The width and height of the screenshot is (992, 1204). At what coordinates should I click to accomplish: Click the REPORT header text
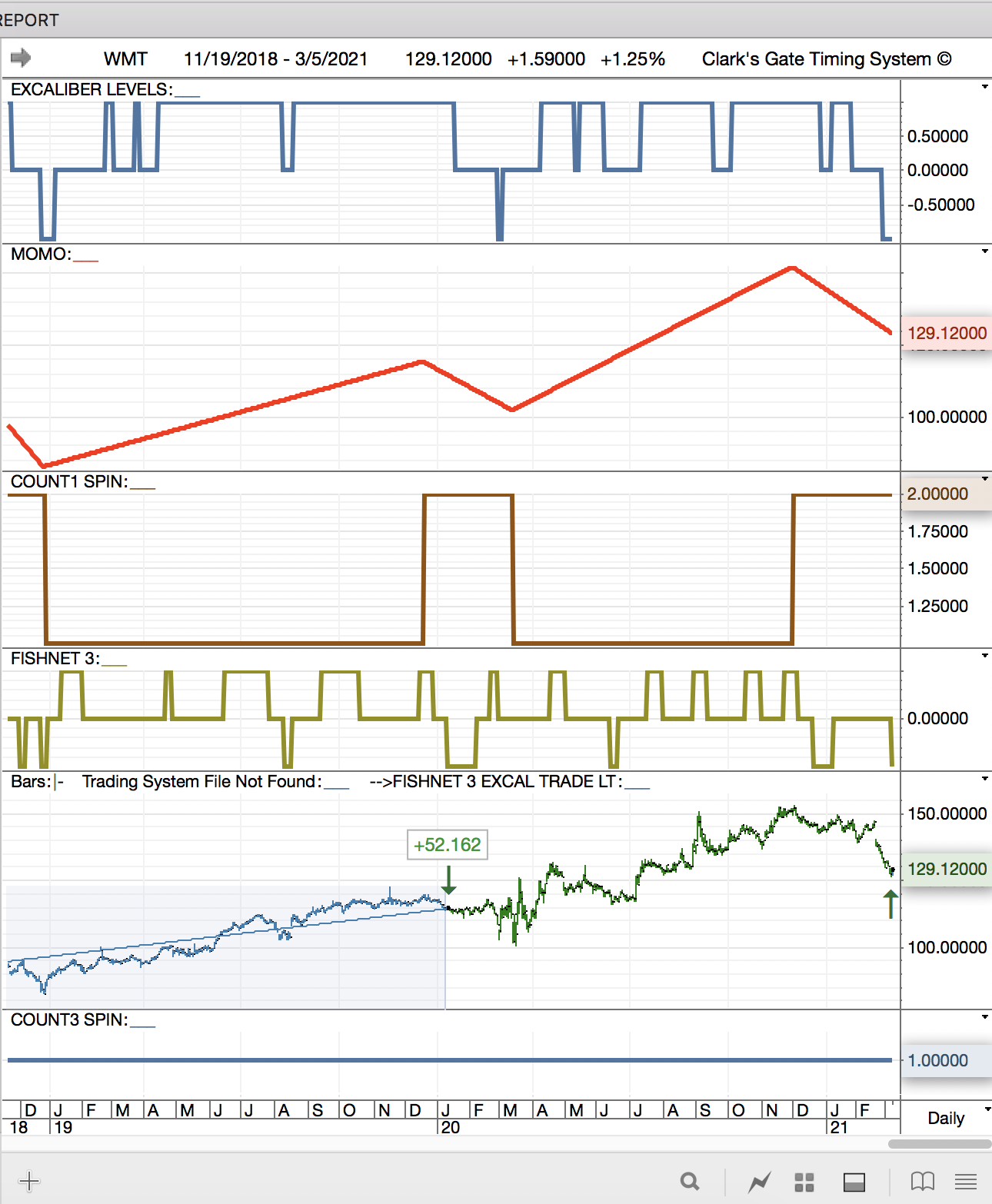point(28,20)
